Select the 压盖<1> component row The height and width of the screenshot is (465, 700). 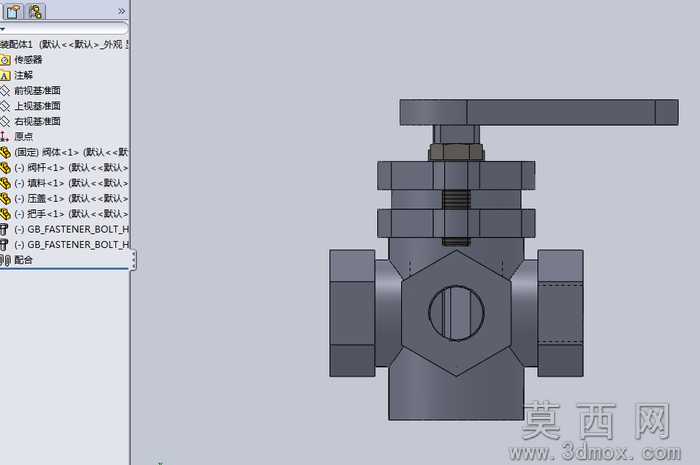tap(64, 199)
